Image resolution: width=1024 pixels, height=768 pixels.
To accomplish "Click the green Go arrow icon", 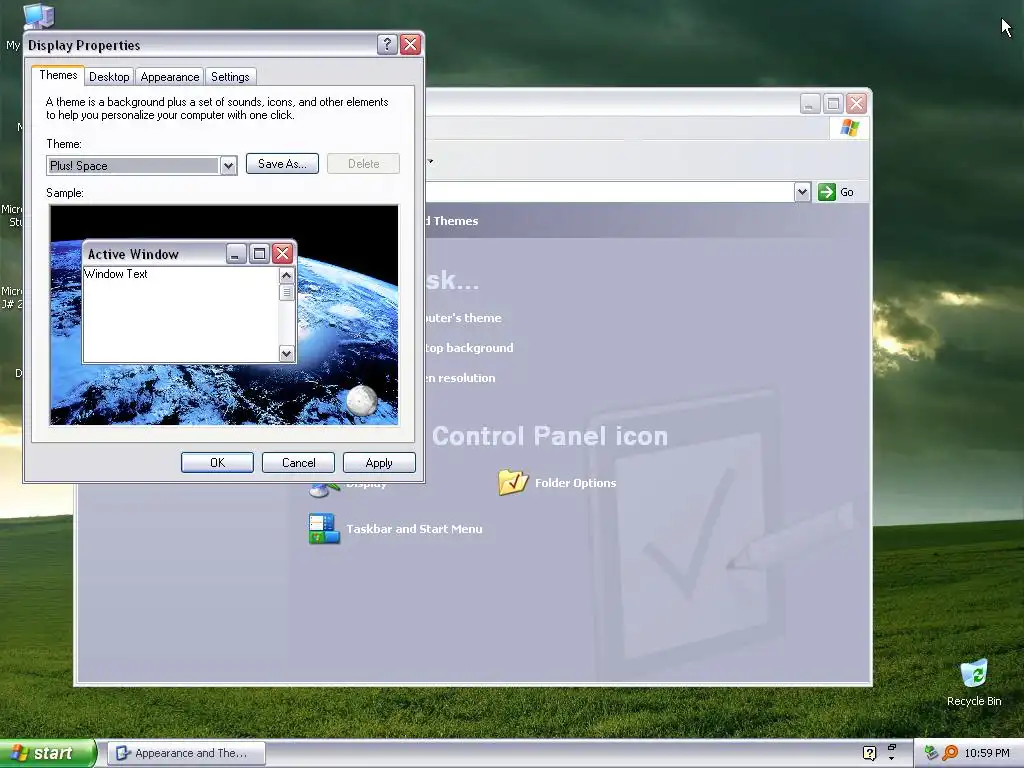I will (x=827, y=192).
